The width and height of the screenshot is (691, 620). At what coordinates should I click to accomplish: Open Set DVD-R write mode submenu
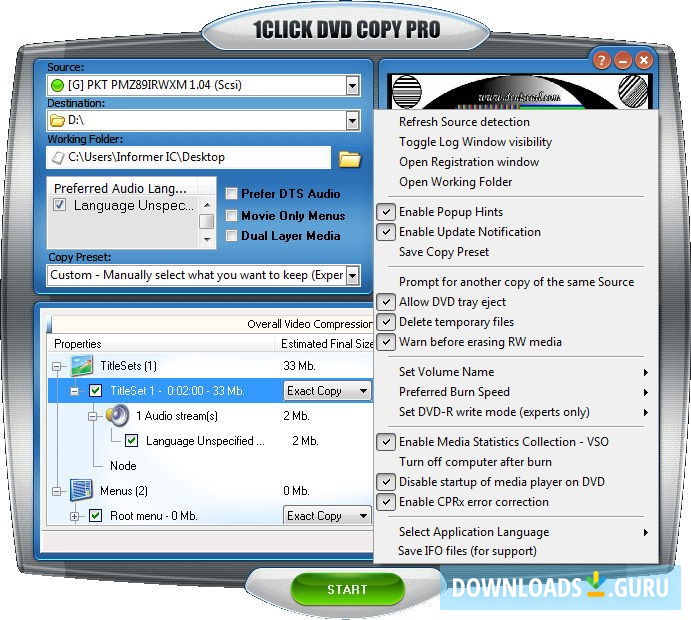pyautogui.click(x=516, y=412)
